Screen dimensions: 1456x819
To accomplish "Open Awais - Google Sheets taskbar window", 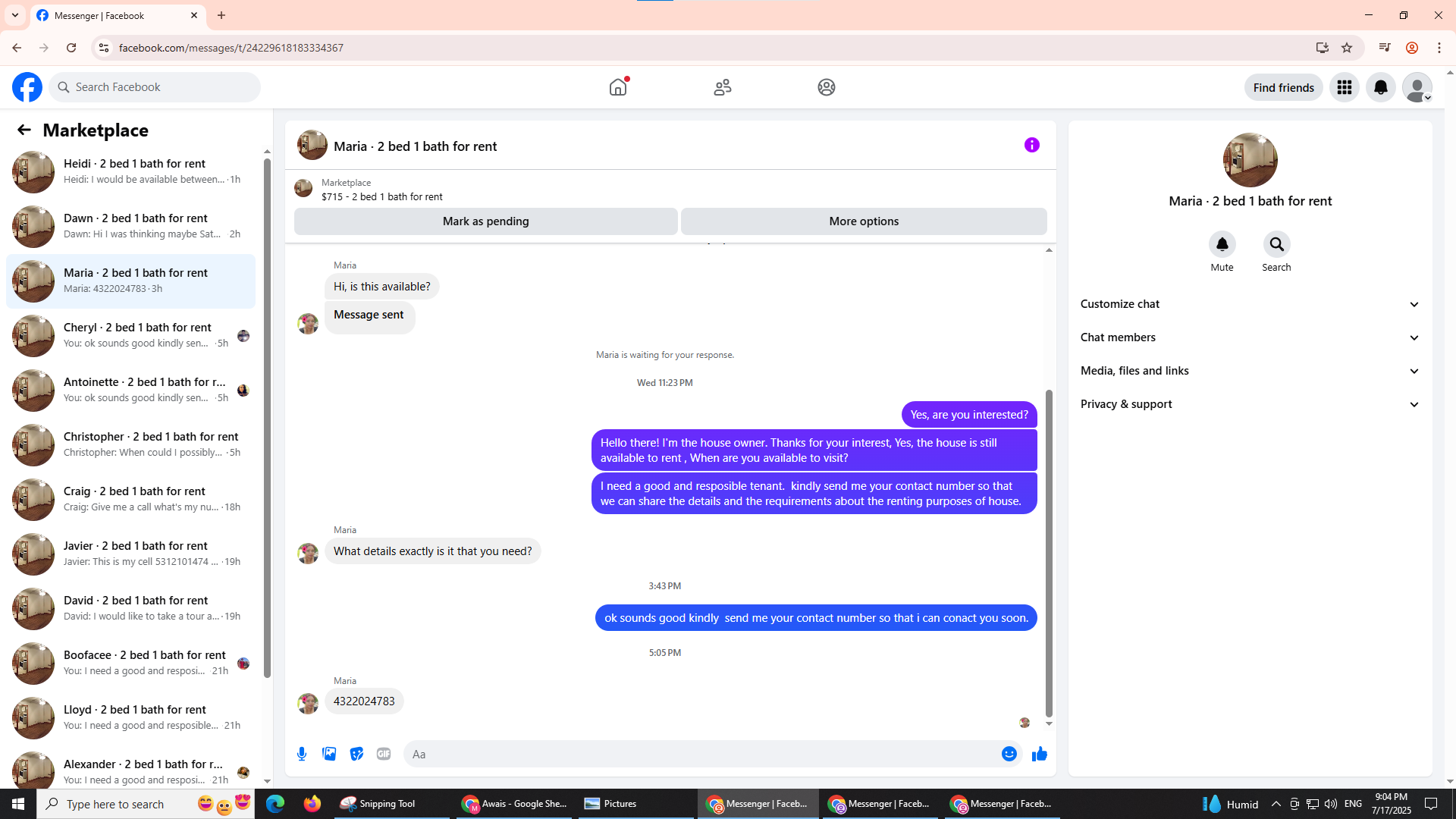I will pyautogui.click(x=514, y=804).
